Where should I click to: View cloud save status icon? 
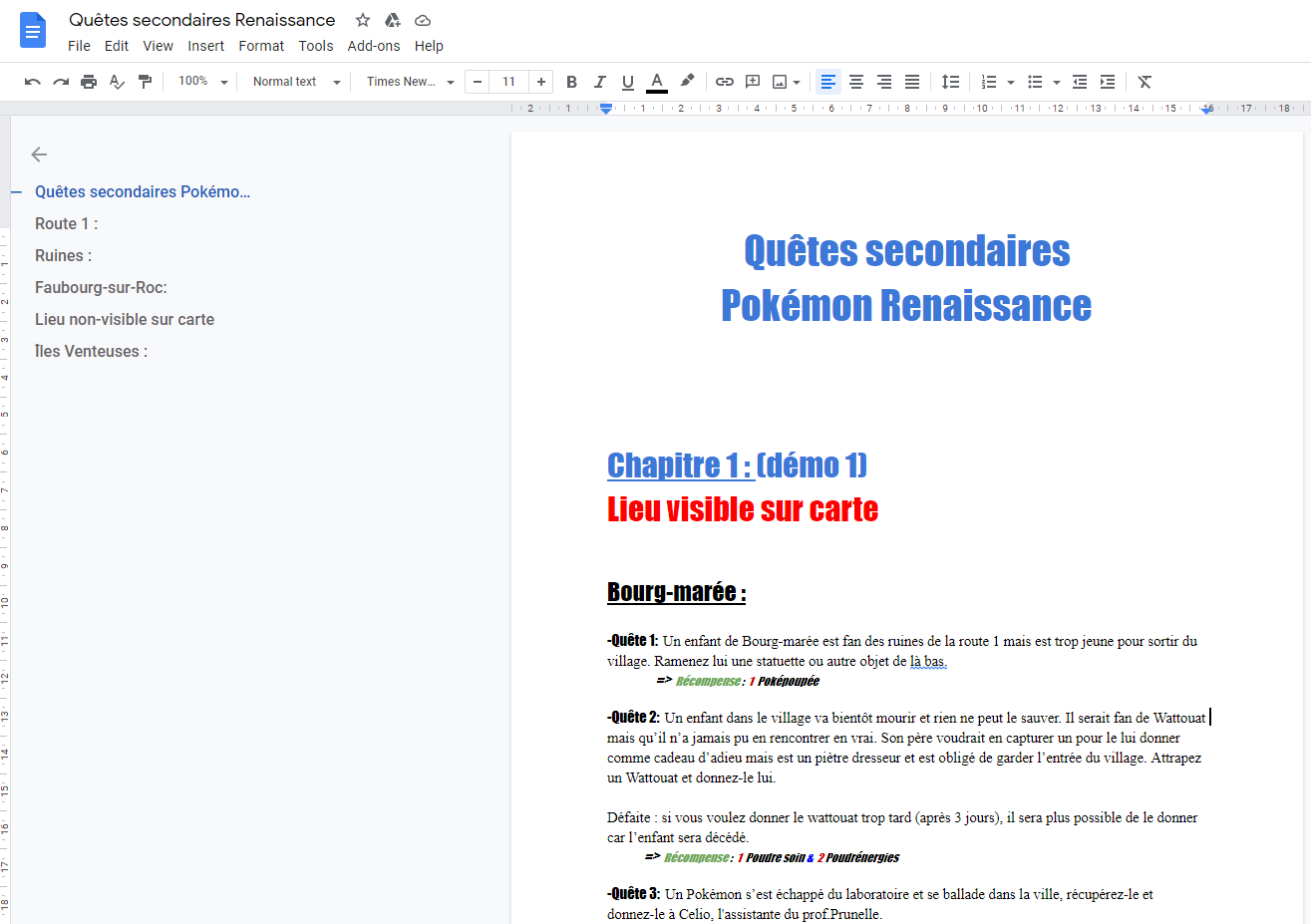(x=423, y=20)
